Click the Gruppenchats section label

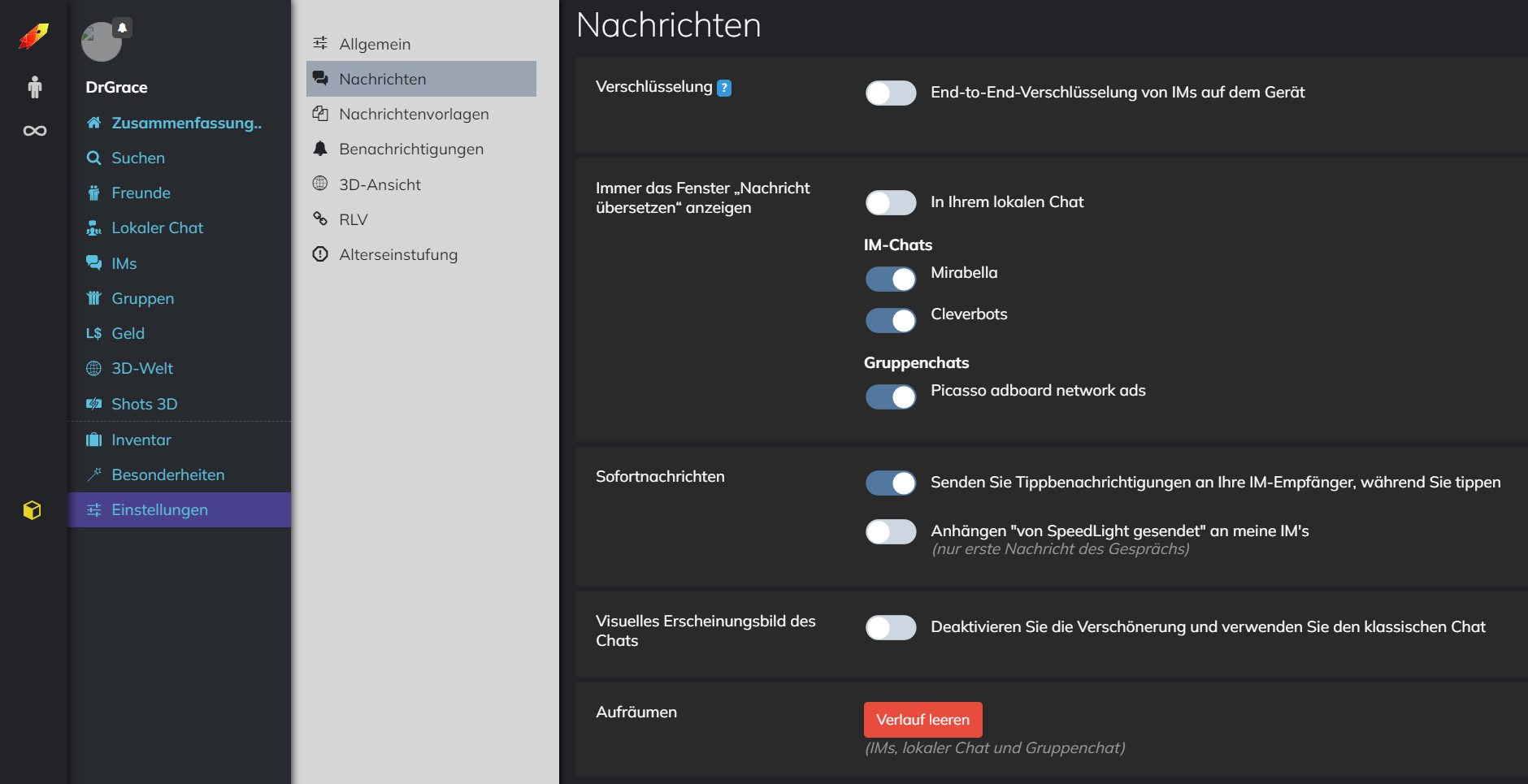click(x=916, y=362)
